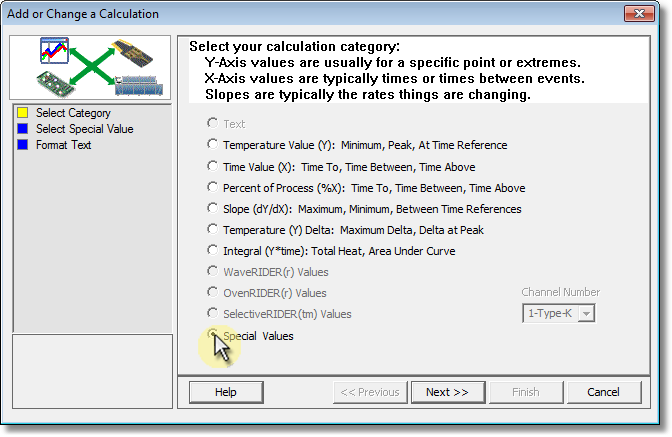Click the Next >> button
672x437 pixels.
click(x=448, y=392)
